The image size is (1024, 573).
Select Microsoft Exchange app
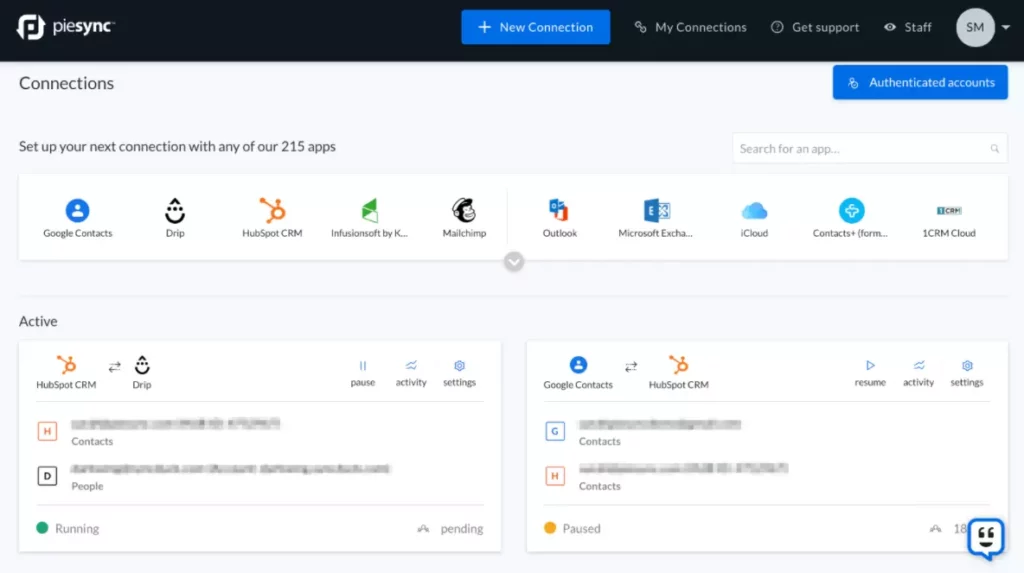656,218
